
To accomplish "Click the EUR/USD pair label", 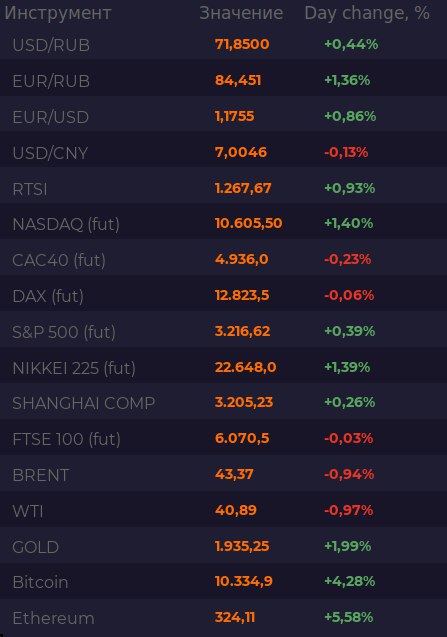I will click(x=51, y=117).
